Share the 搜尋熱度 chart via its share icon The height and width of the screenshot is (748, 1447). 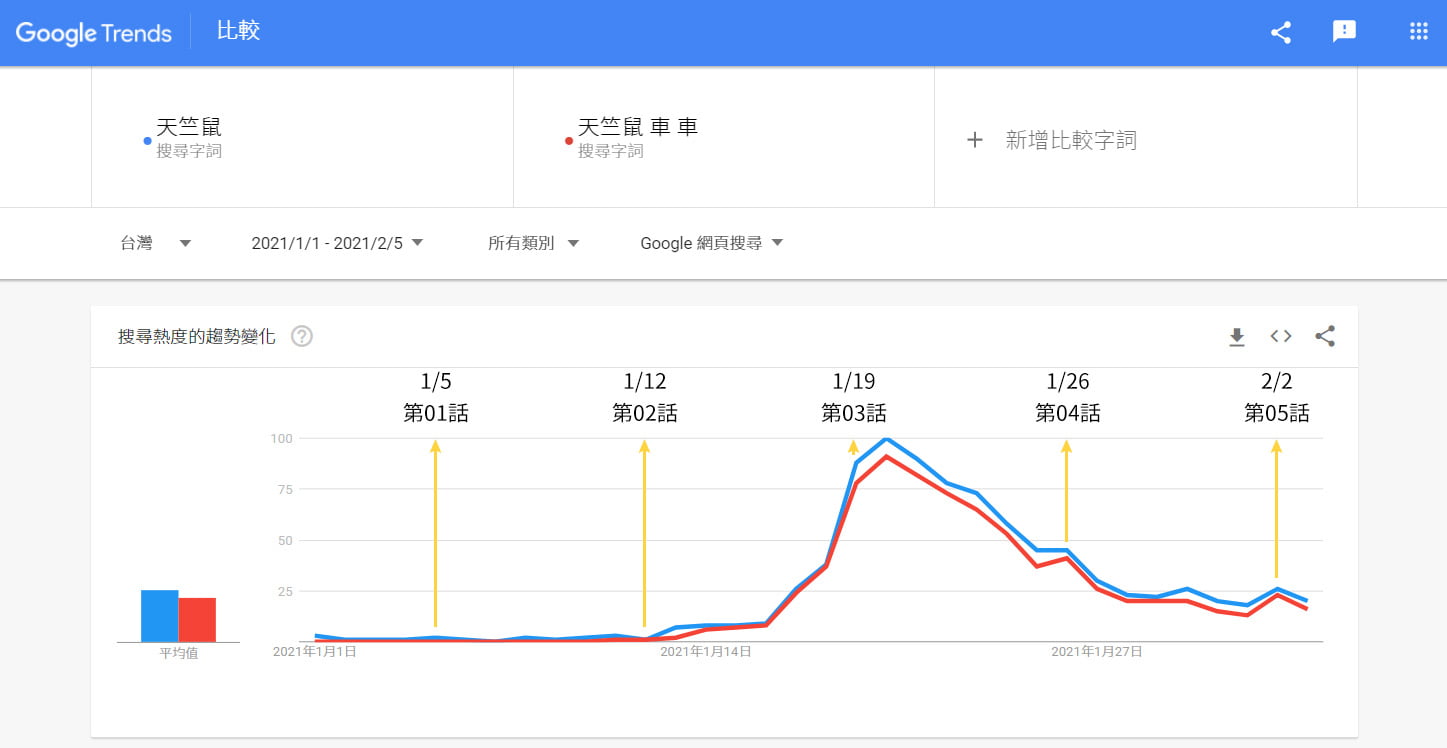coord(1325,337)
